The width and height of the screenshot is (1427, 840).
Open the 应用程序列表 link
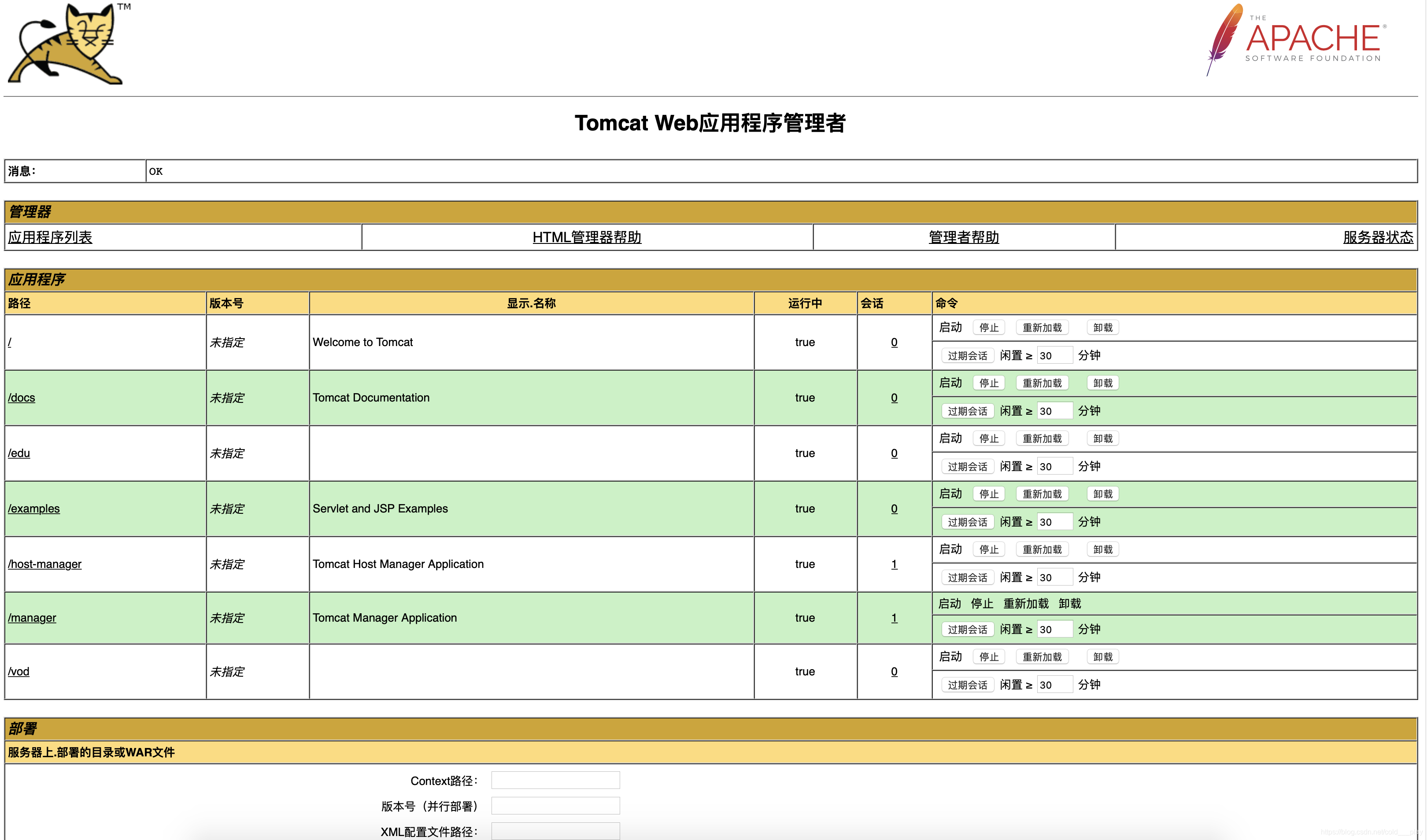coord(50,237)
